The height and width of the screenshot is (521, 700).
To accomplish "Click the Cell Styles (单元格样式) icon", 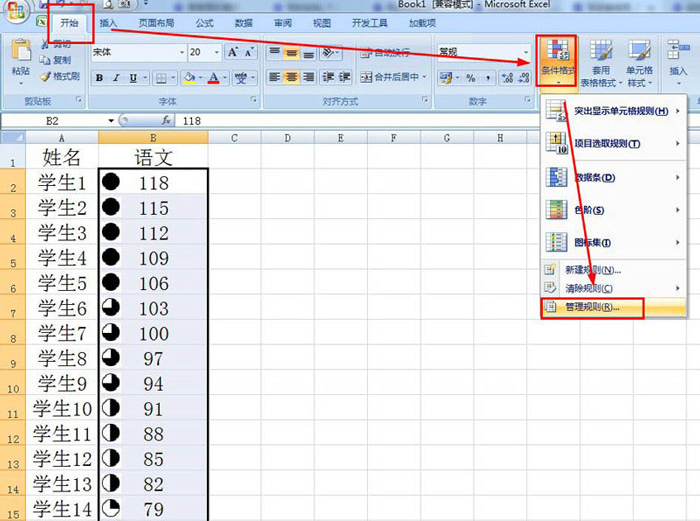I will pyautogui.click(x=639, y=60).
